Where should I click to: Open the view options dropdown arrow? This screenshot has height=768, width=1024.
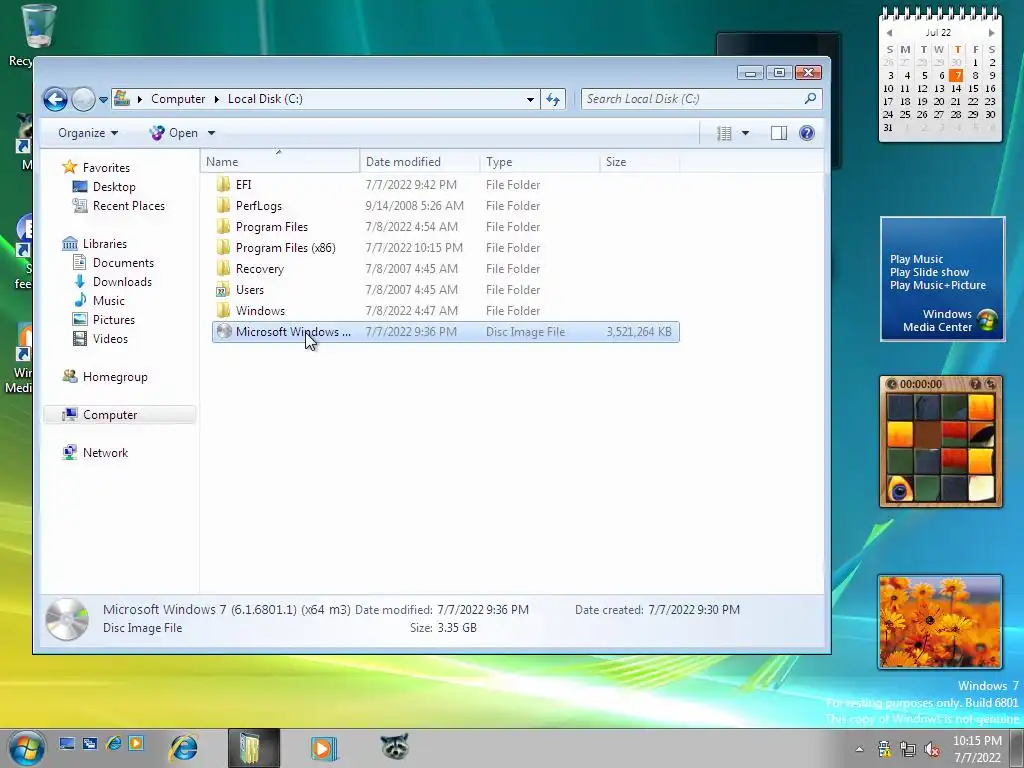[x=745, y=133]
